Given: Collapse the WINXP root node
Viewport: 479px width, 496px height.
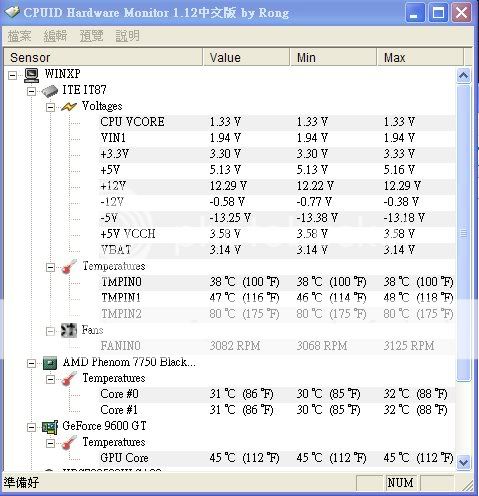Looking at the screenshot, I should pos(12,75).
